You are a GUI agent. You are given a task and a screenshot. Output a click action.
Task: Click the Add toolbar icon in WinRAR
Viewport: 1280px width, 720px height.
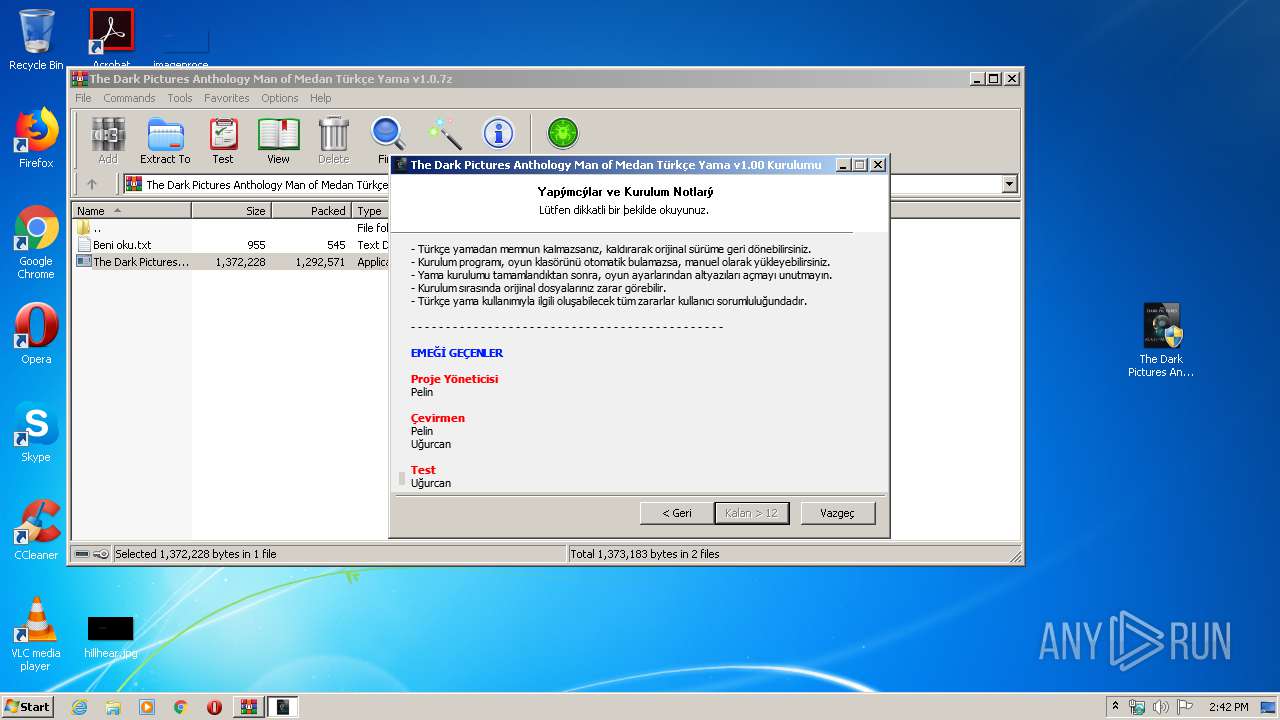pos(108,140)
